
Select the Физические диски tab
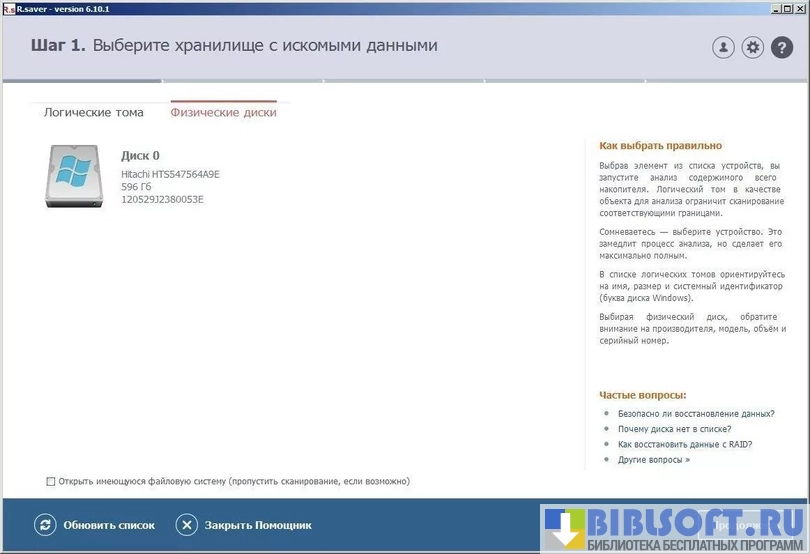point(223,113)
